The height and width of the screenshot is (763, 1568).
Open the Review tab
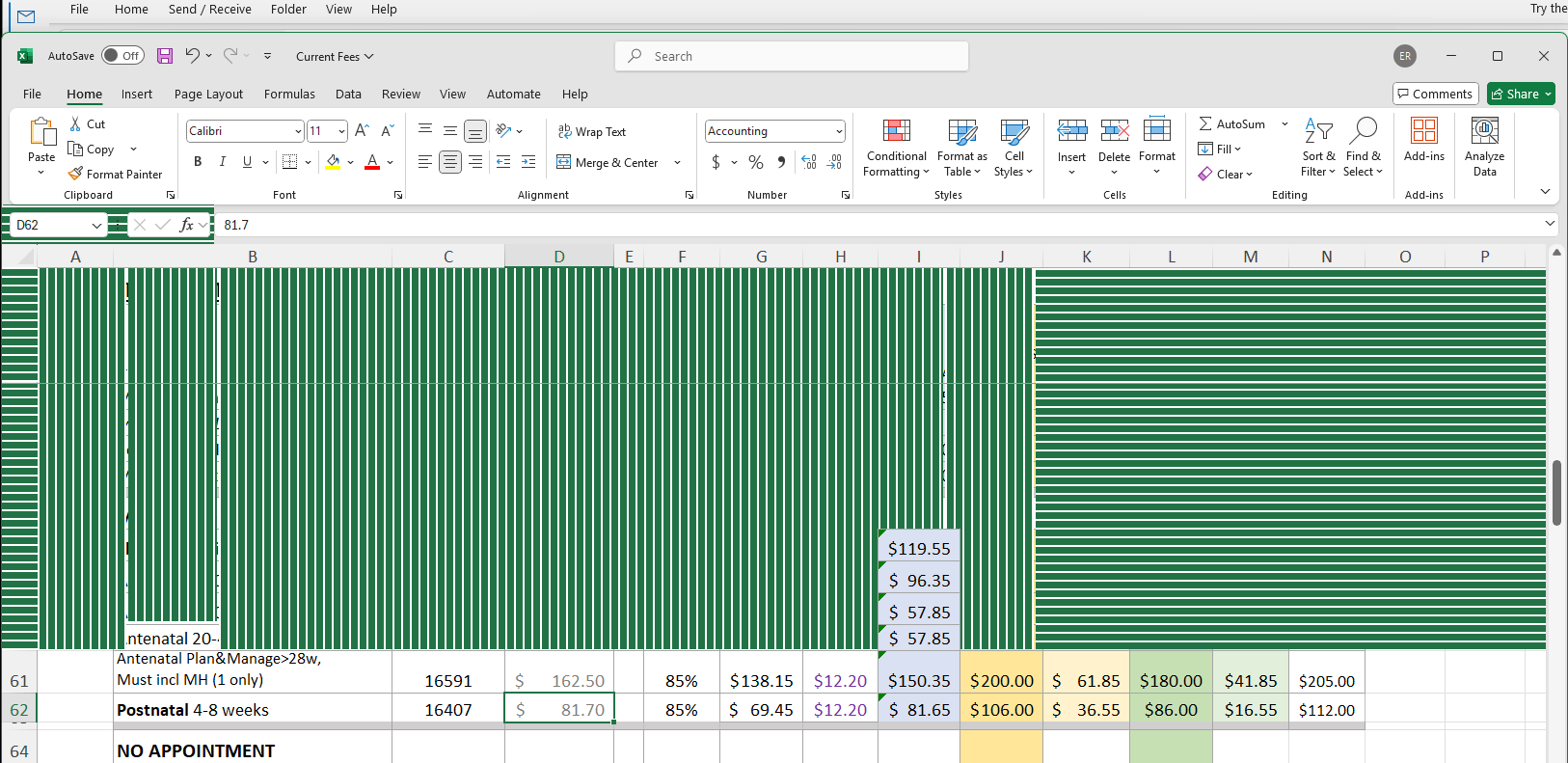(x=400, y=94)
